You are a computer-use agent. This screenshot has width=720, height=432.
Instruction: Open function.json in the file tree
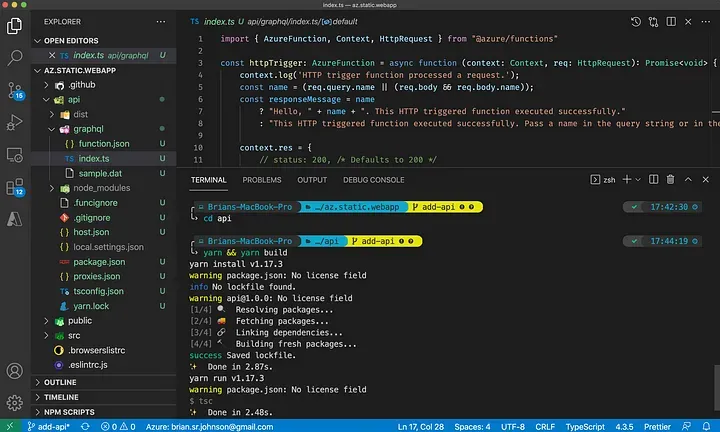(104, 144)
